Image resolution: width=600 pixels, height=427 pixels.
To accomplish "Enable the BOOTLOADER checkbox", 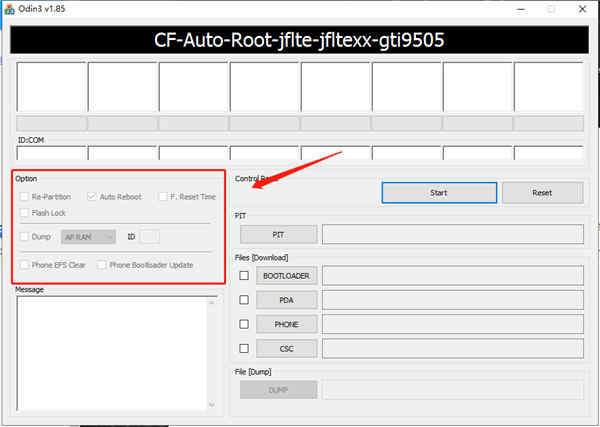I will (x=244, y=275).
